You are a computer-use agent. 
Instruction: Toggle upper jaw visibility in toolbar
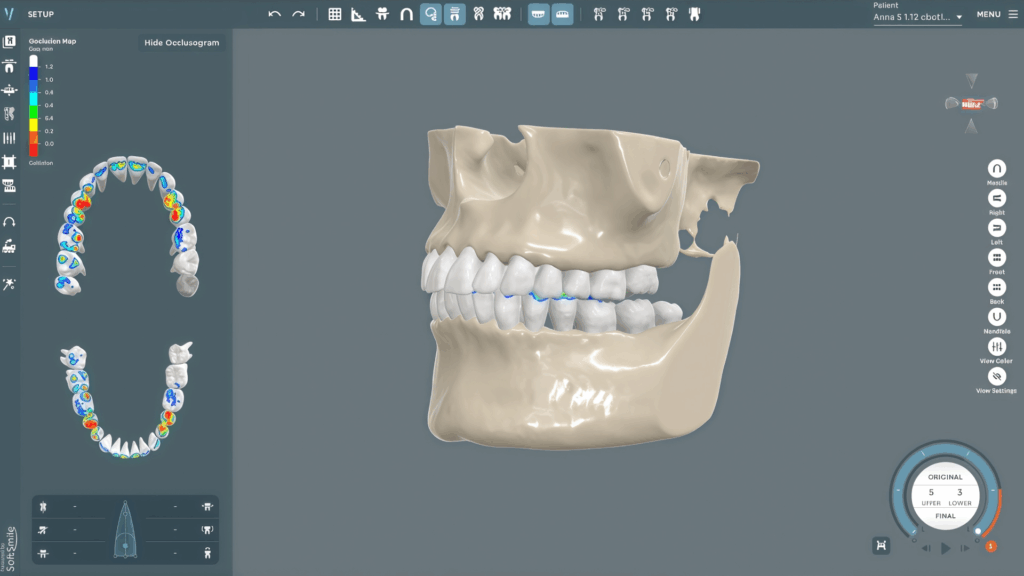(x=538, y=14)
